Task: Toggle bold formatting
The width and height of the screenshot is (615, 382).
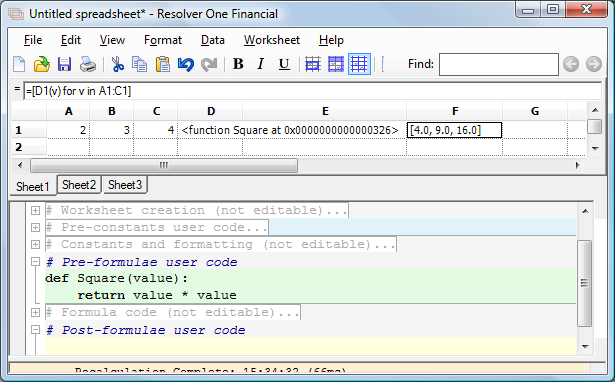Action: (x=238, y=64)
